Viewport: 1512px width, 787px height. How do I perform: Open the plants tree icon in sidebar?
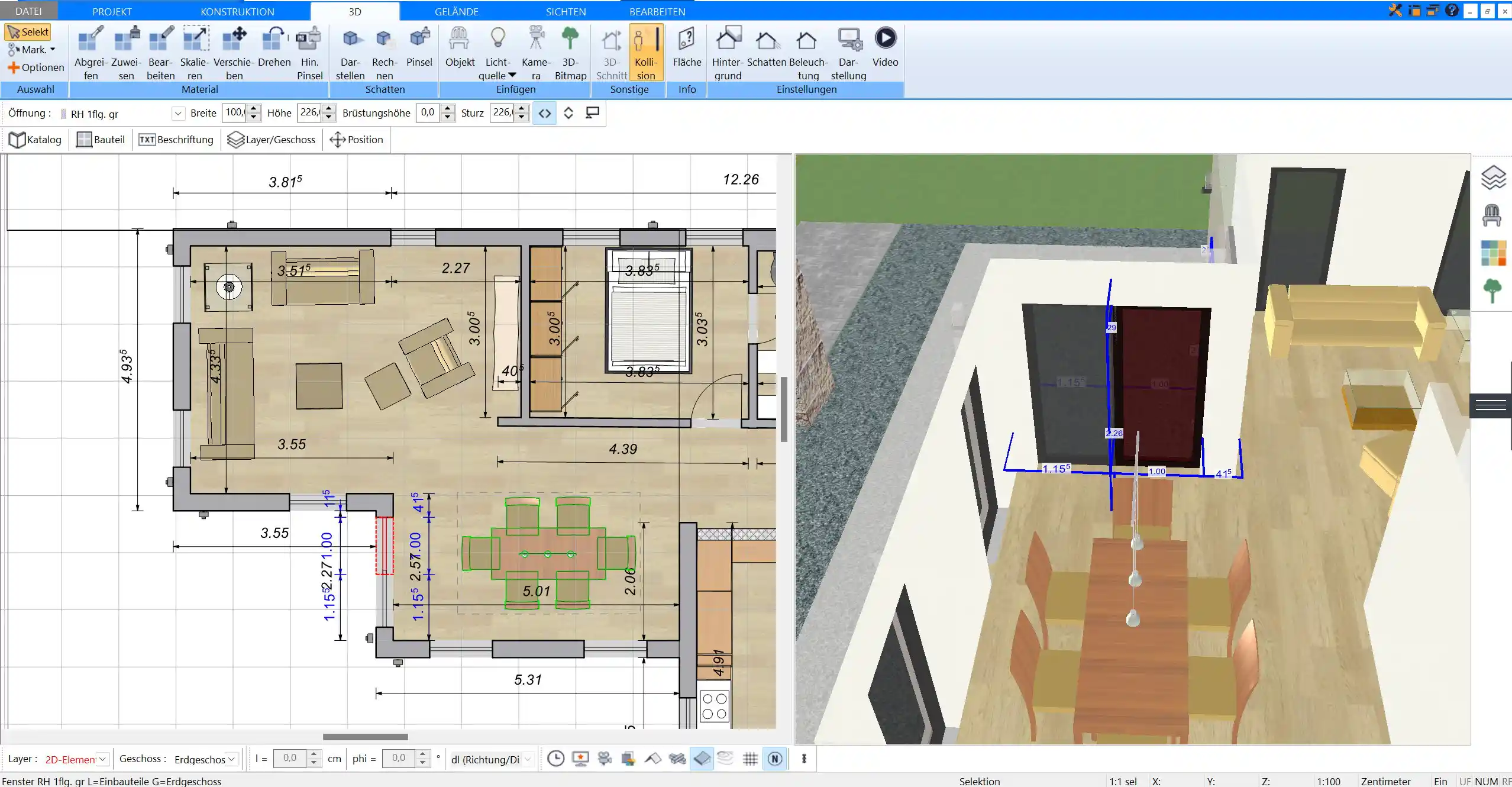(x=1492, y=291)
